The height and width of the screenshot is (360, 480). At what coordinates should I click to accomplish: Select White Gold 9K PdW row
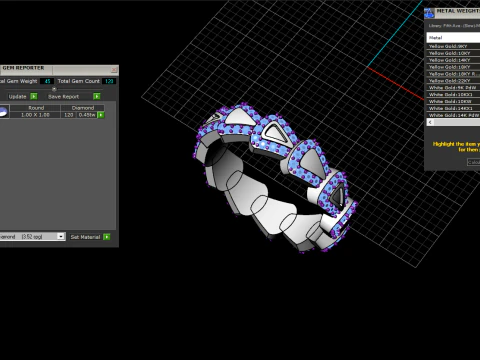click(453, 88)
